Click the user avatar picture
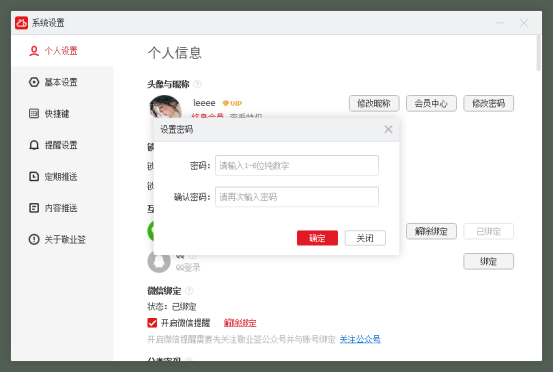 166,107
